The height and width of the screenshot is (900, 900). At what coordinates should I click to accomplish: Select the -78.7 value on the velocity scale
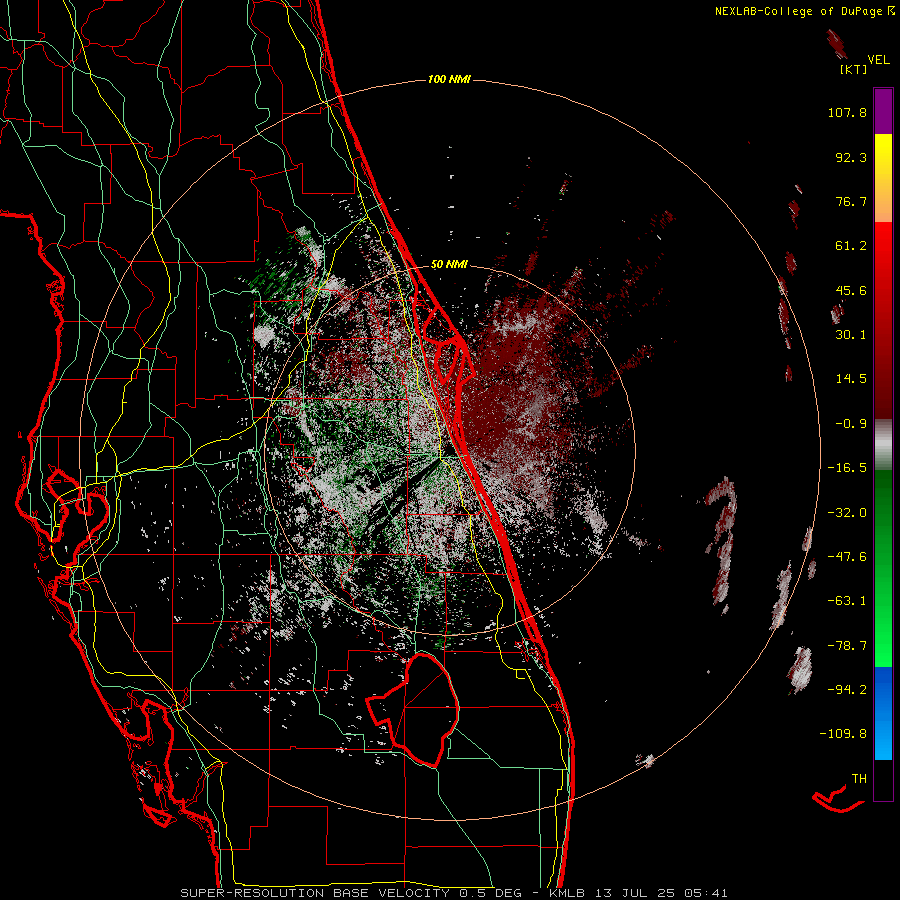click(x=847, y=646)
